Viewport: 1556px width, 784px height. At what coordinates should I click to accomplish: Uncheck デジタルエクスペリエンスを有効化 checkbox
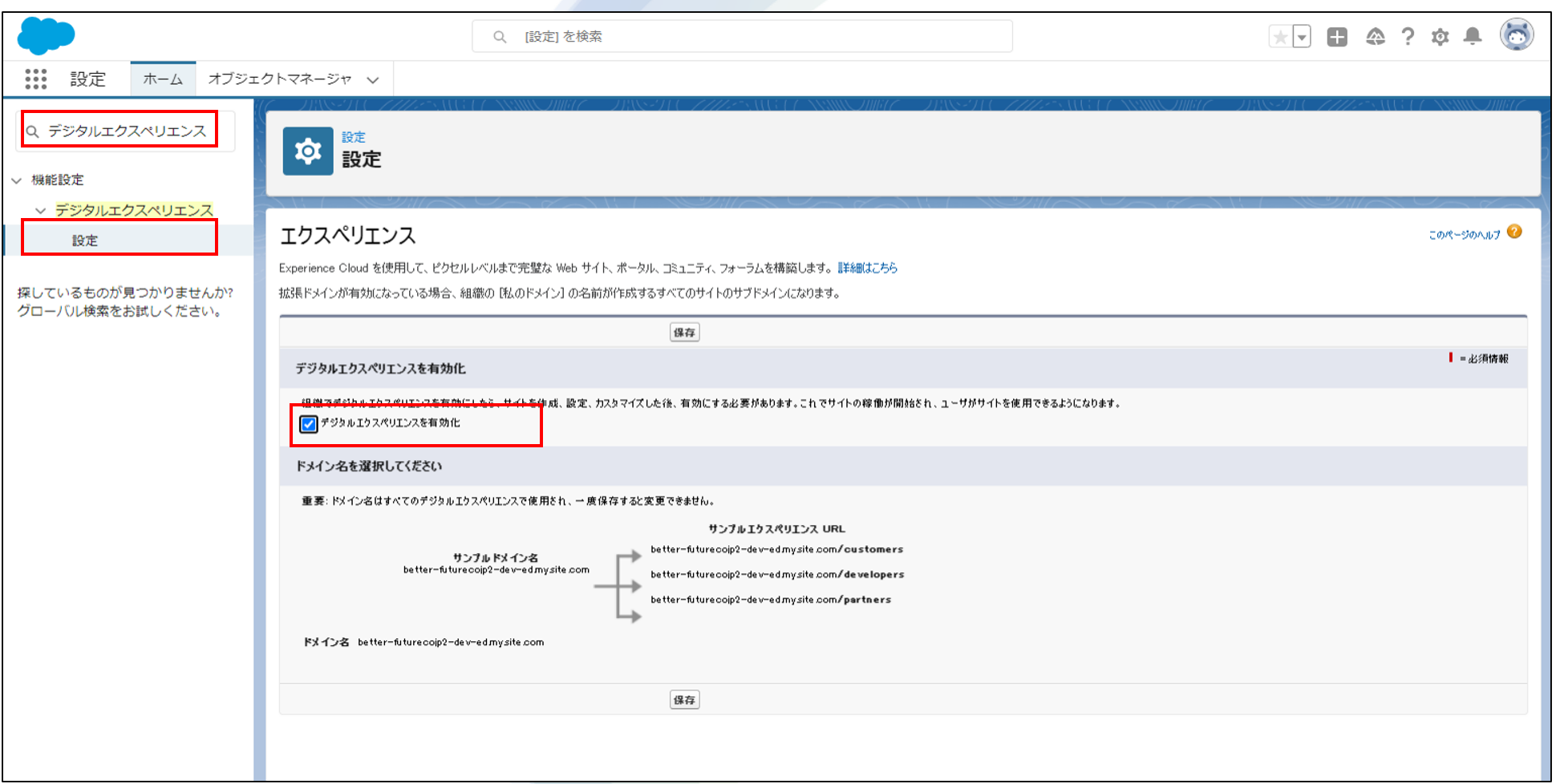309,424
